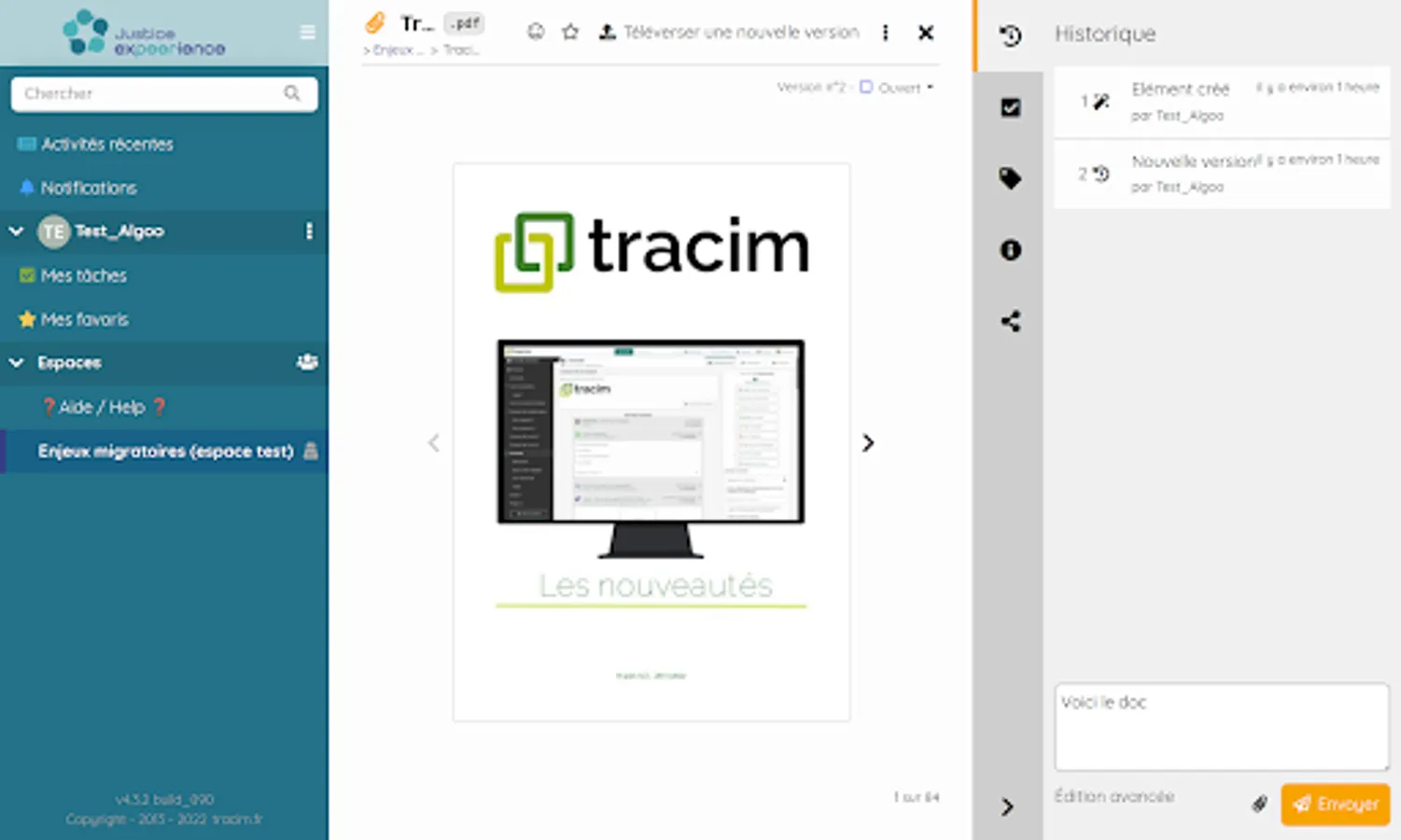Click Téléverser une nouvelle version
Image resolution: width=1401 pixels, height=840 pixels.
[732, 31]
